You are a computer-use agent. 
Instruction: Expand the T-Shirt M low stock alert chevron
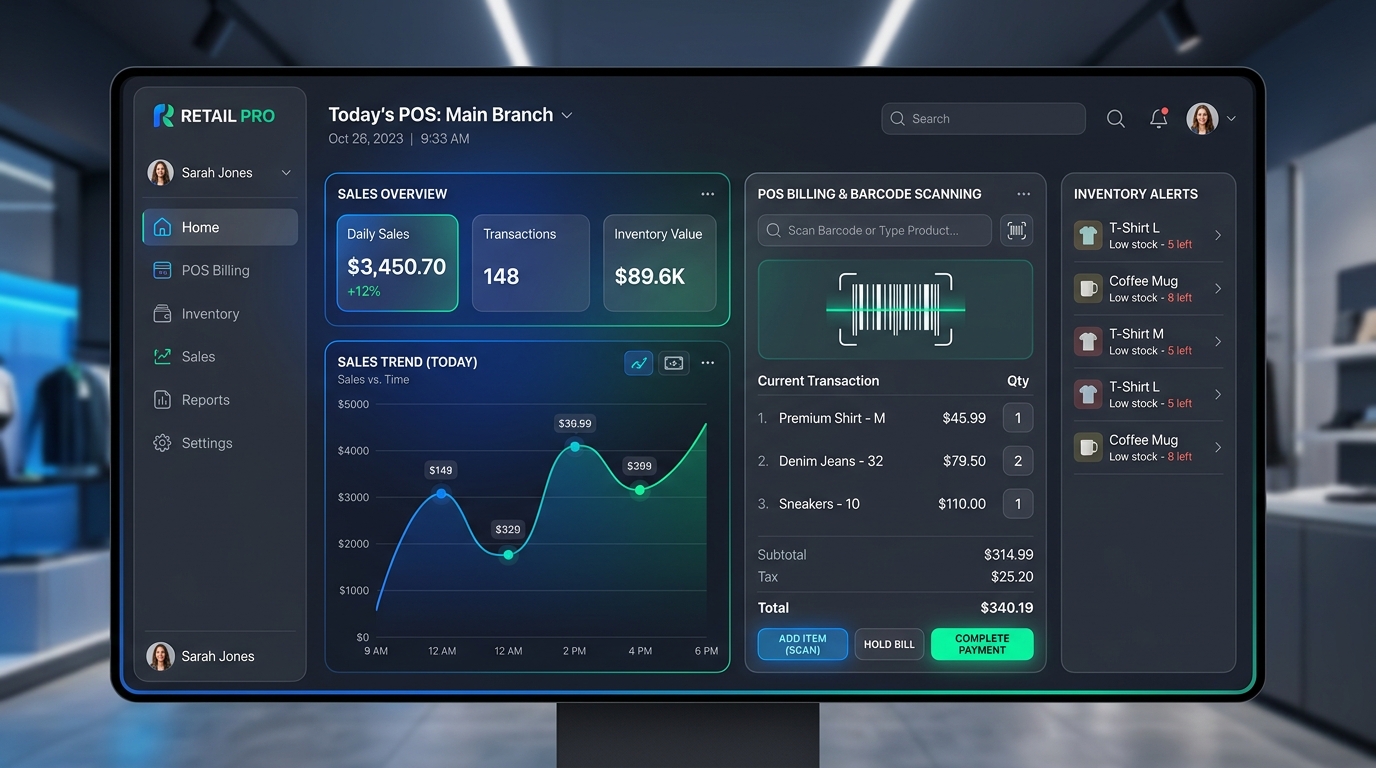tap(1218, 342)
